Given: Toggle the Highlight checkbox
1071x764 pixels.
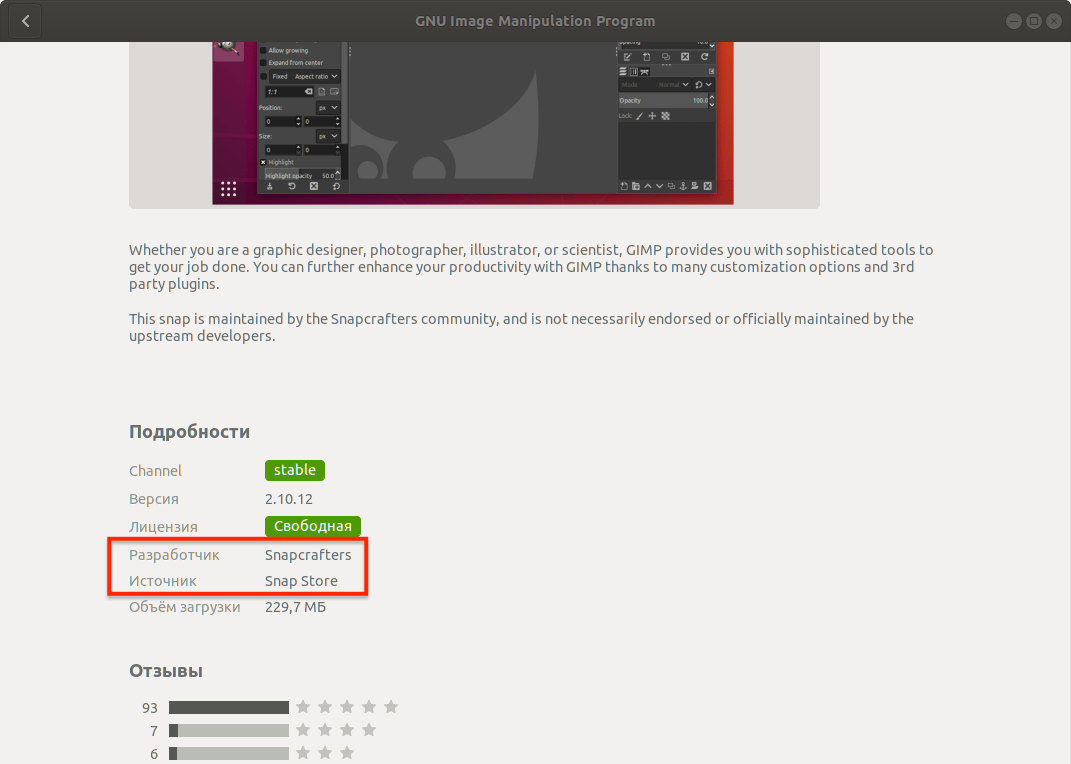Looking at the screenshot, I should click(264, 161).
